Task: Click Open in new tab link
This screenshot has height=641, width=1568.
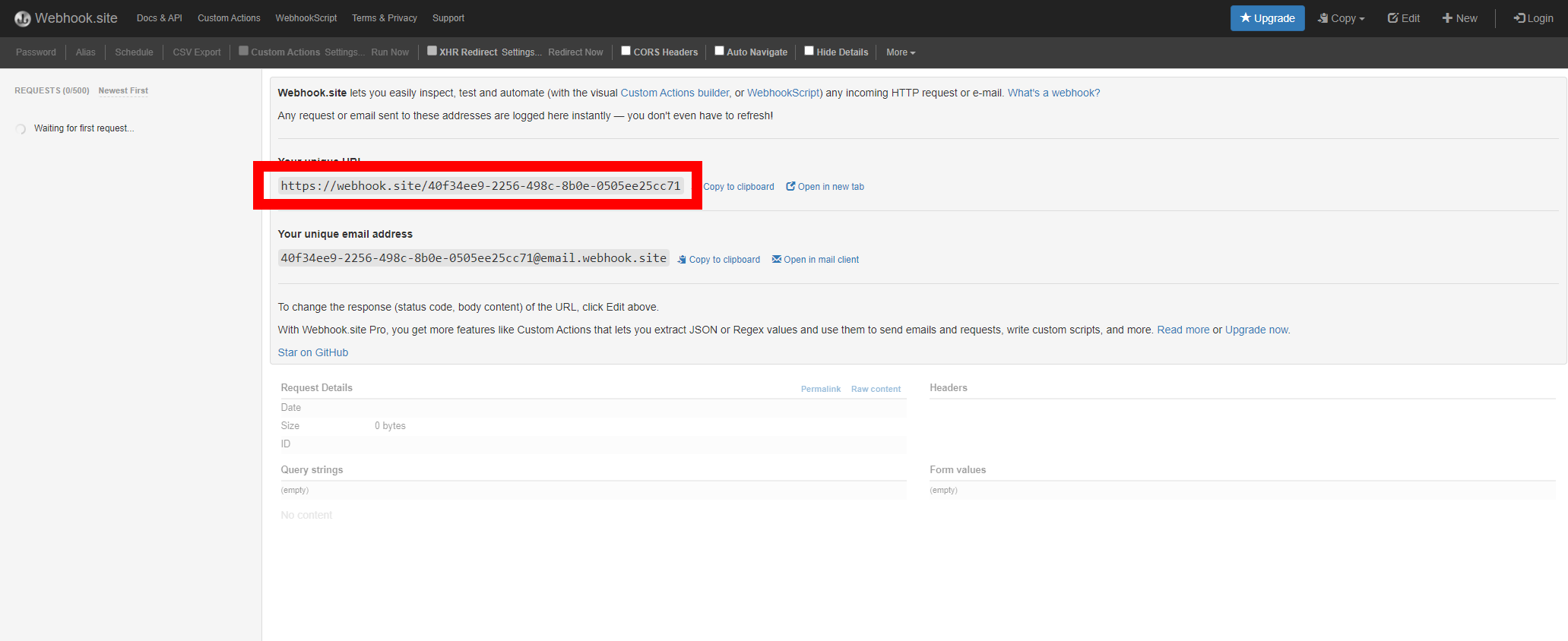Action: click(825, 187)
